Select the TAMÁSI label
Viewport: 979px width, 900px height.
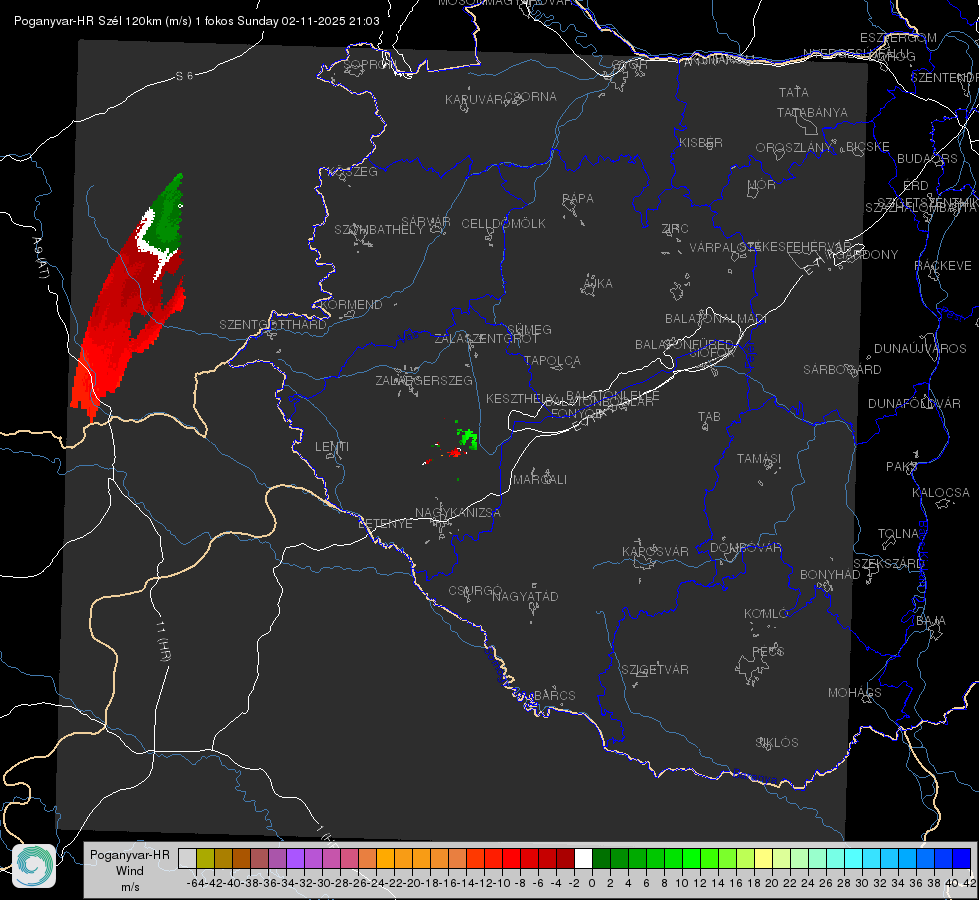pos(759,458)
